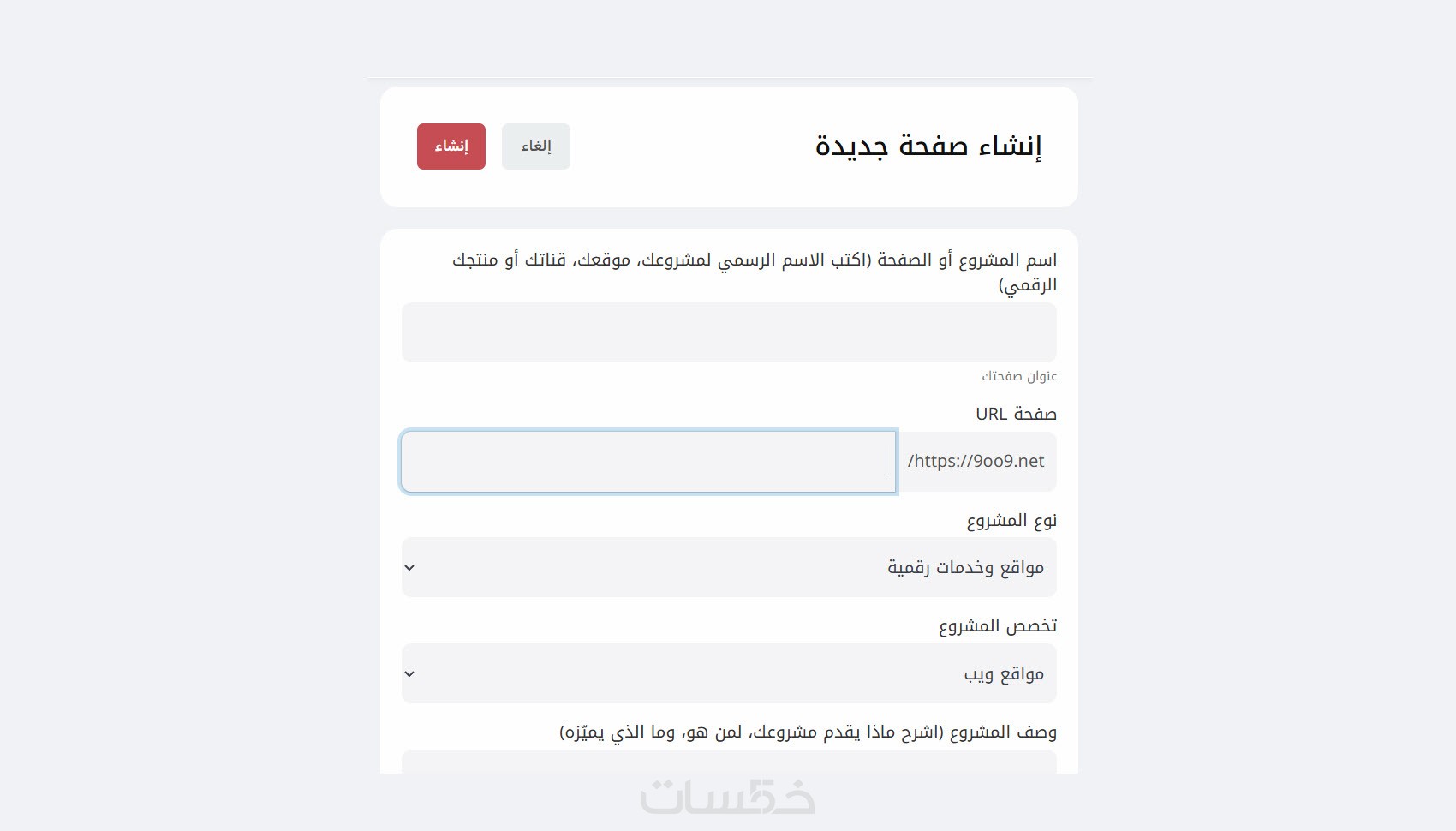Select the مواقع ويب selected value
Screen dimensions: 1456x831
click(x=1004, y=674)
